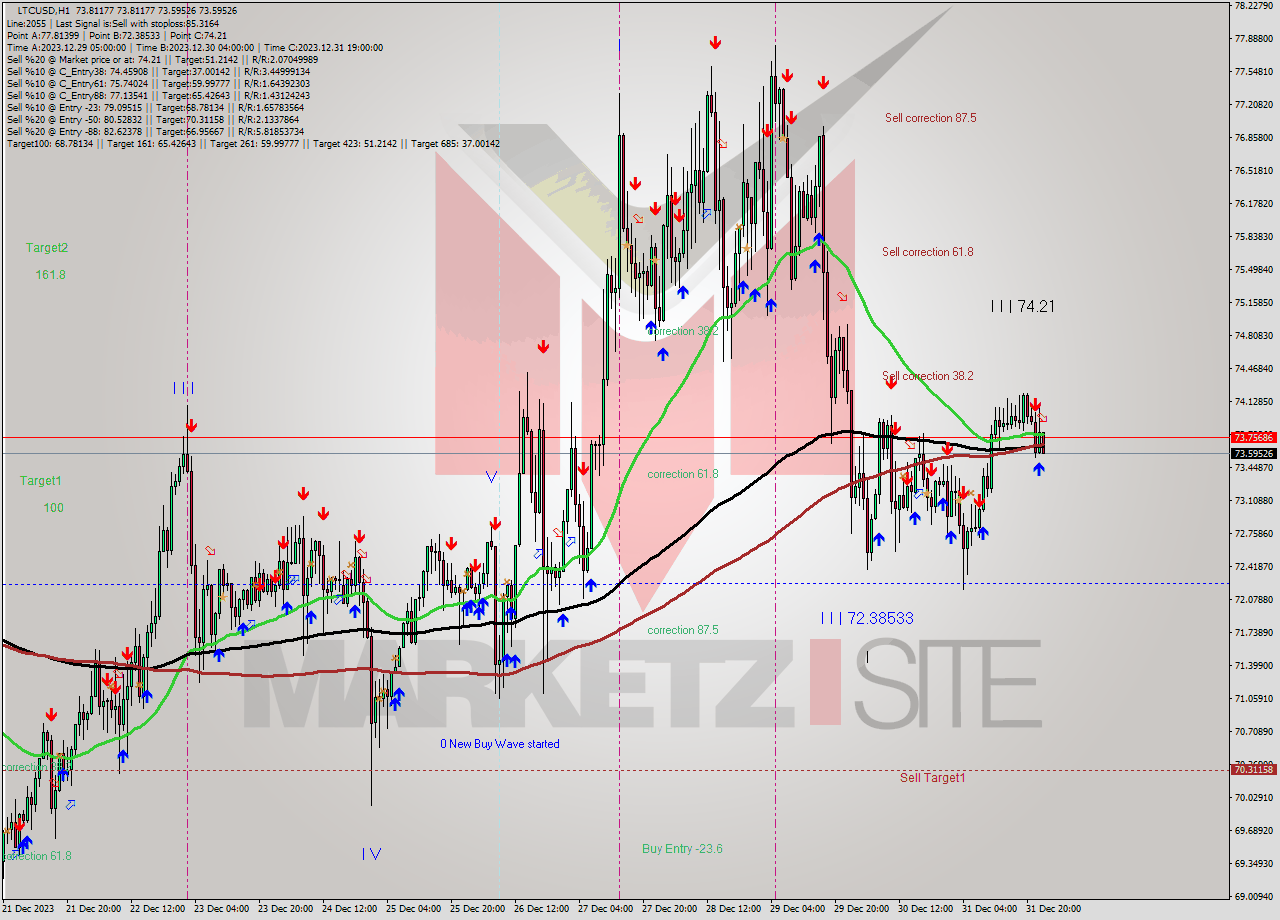Select the 'Target2' label

click(x=47, y=248)
